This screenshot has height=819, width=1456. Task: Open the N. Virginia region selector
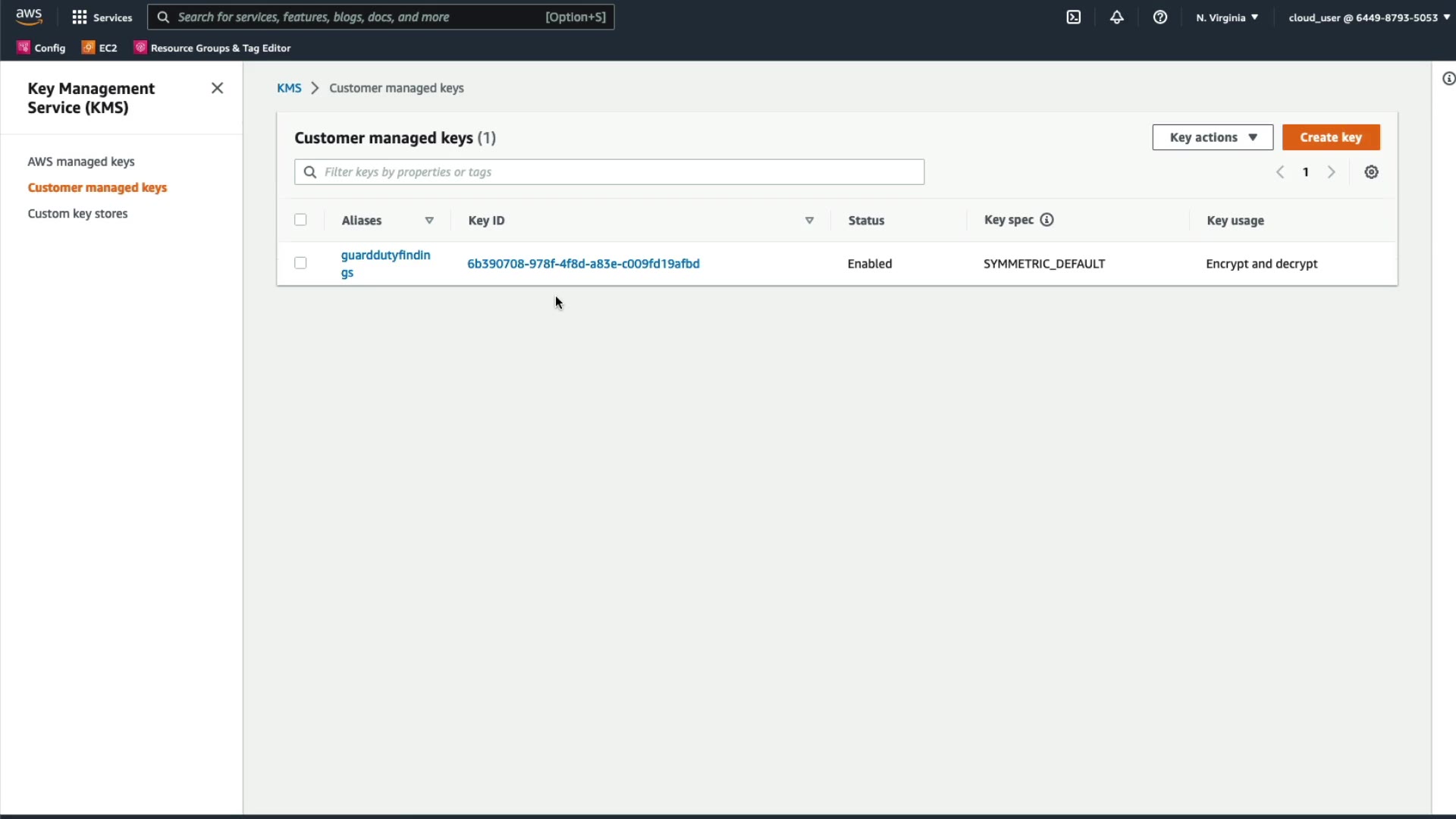(1226, 17)
